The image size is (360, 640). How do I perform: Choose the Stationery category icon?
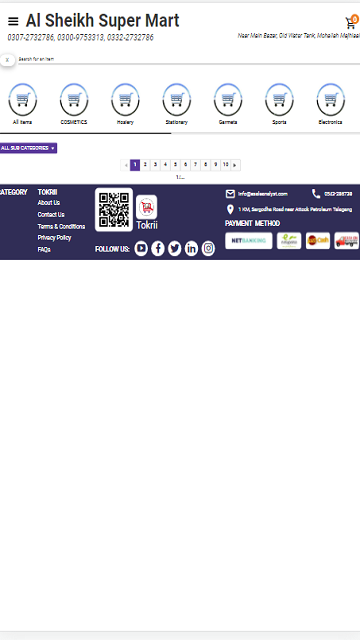pyautogui.click(x=176, y=100)
